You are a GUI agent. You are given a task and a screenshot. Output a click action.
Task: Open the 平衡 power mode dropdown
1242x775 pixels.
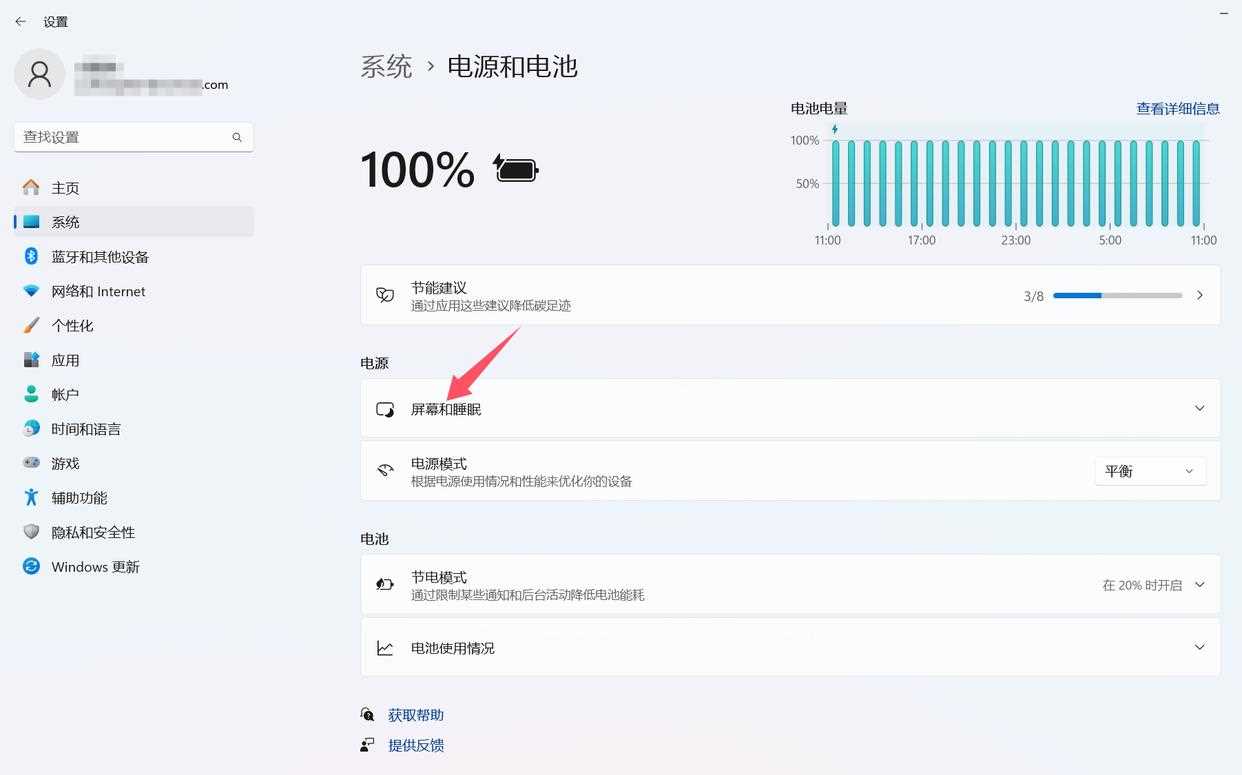[x=1149, y=470]
